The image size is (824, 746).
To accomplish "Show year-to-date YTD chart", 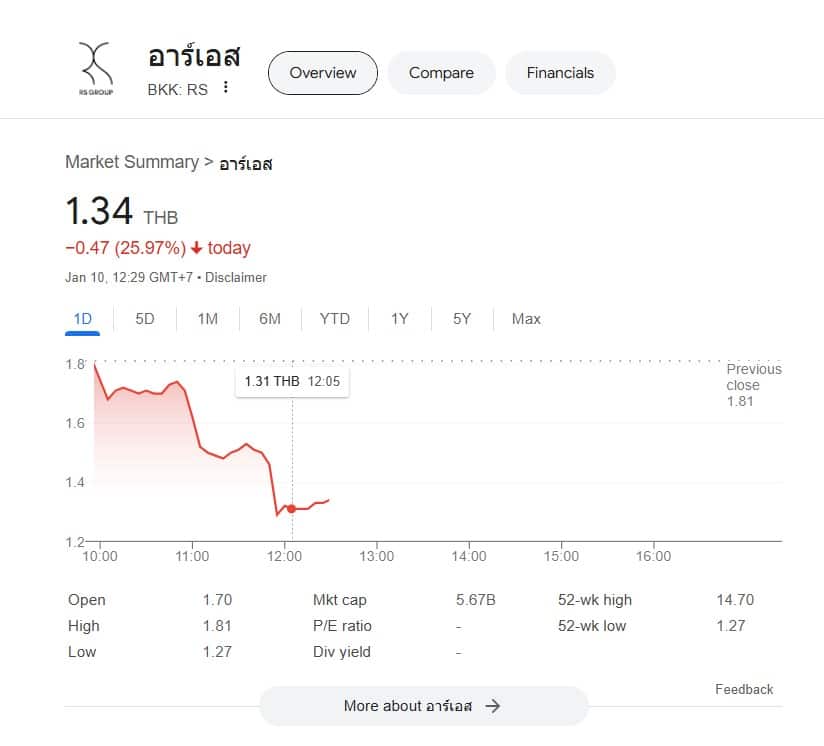I will click(335, 319).
